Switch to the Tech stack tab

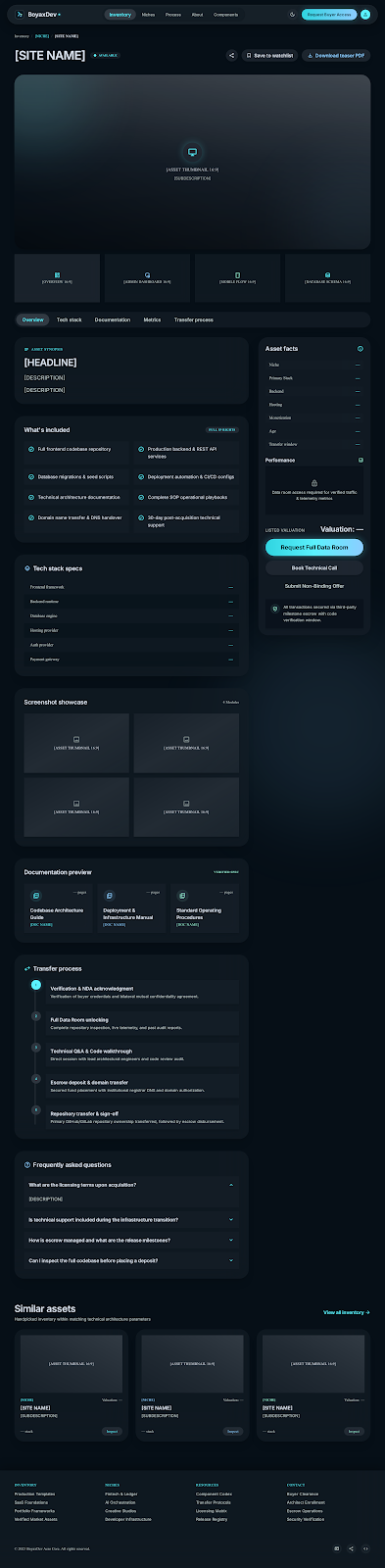(x=70, y=319)
